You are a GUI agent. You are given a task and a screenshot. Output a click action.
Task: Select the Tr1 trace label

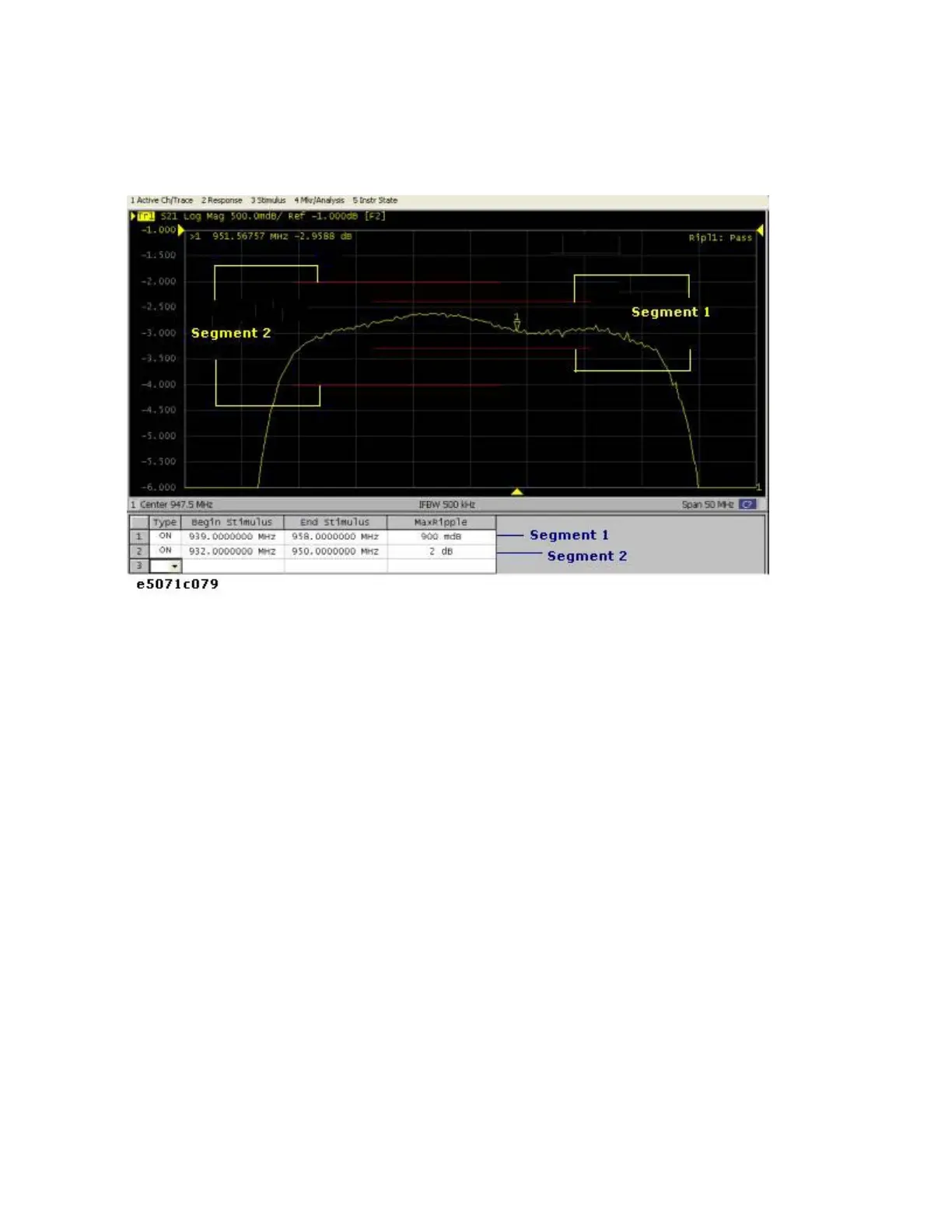point(146,216)
